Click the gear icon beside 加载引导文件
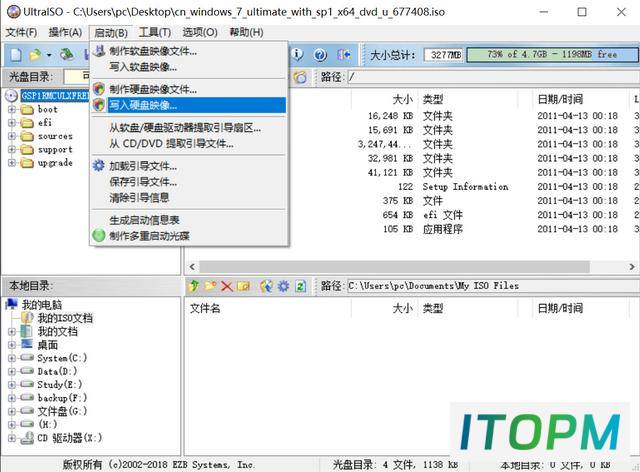Image resolution: width=640 pixels, height=472 pixels. pos(99,166)
